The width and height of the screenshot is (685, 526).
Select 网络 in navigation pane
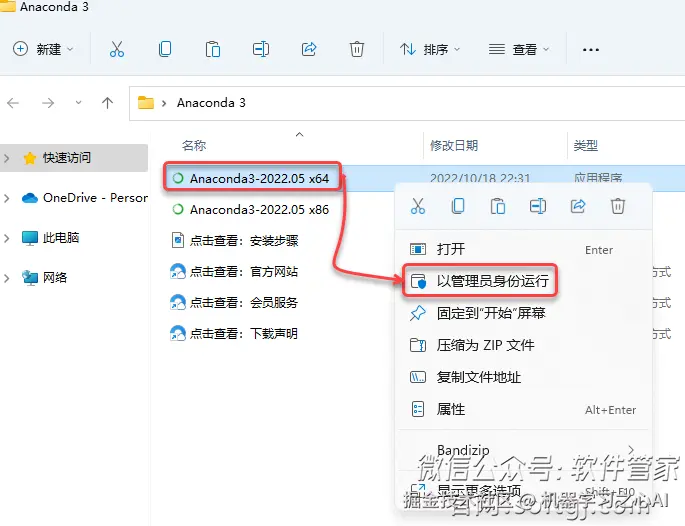(x=45, y=277)
